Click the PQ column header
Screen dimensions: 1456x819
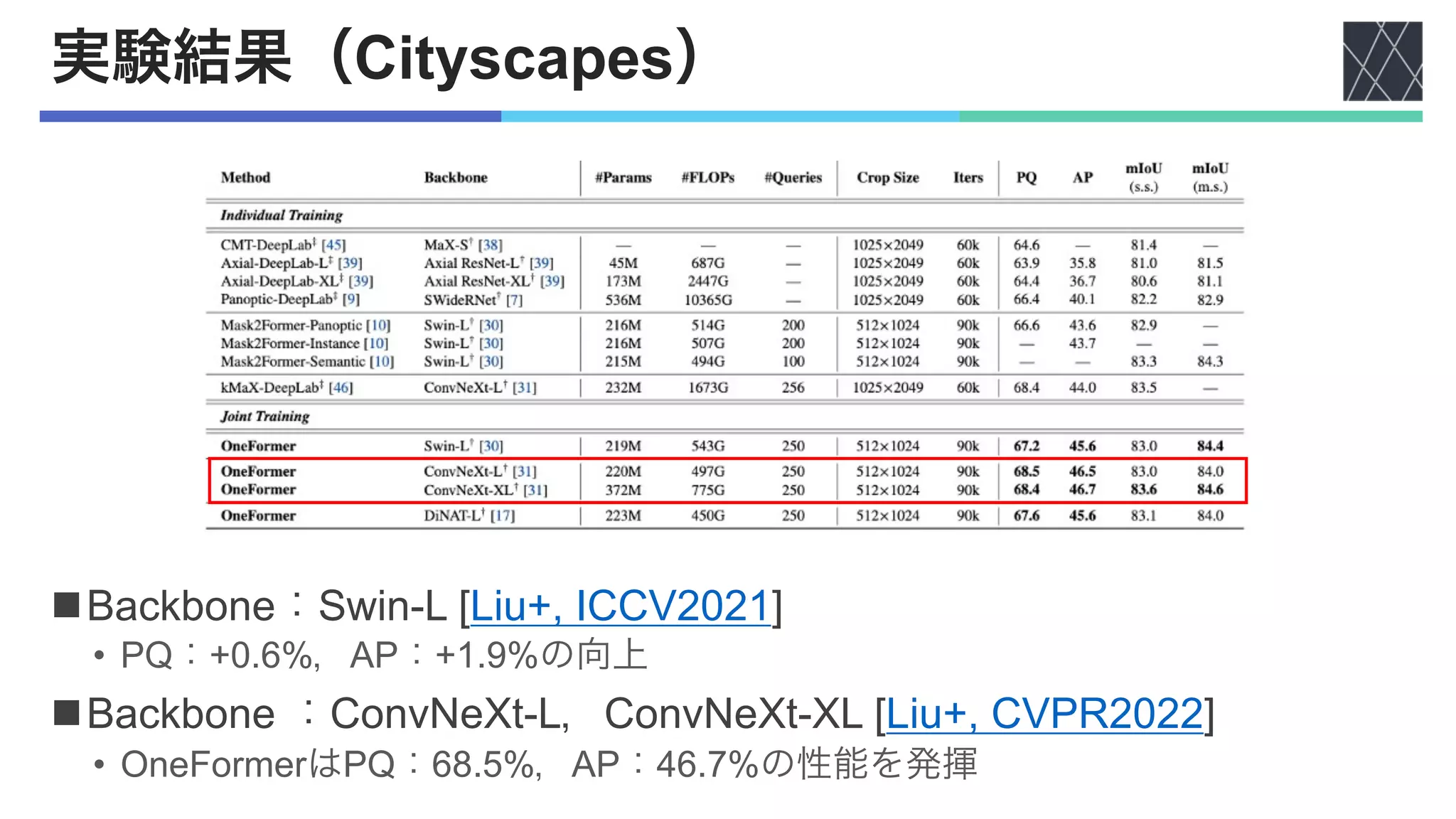point(1026,178)
